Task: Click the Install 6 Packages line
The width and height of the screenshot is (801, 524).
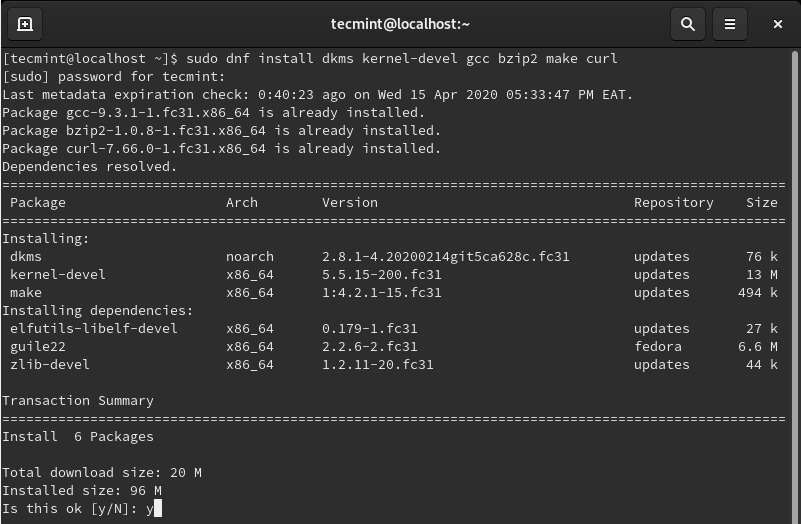Action: click(x=78, y=437)
